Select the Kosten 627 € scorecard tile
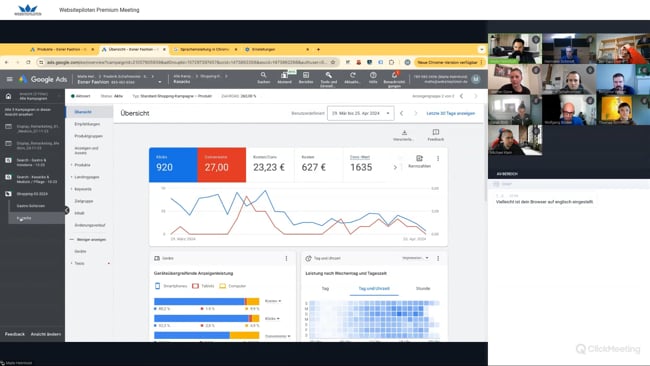 pos(319,165)
